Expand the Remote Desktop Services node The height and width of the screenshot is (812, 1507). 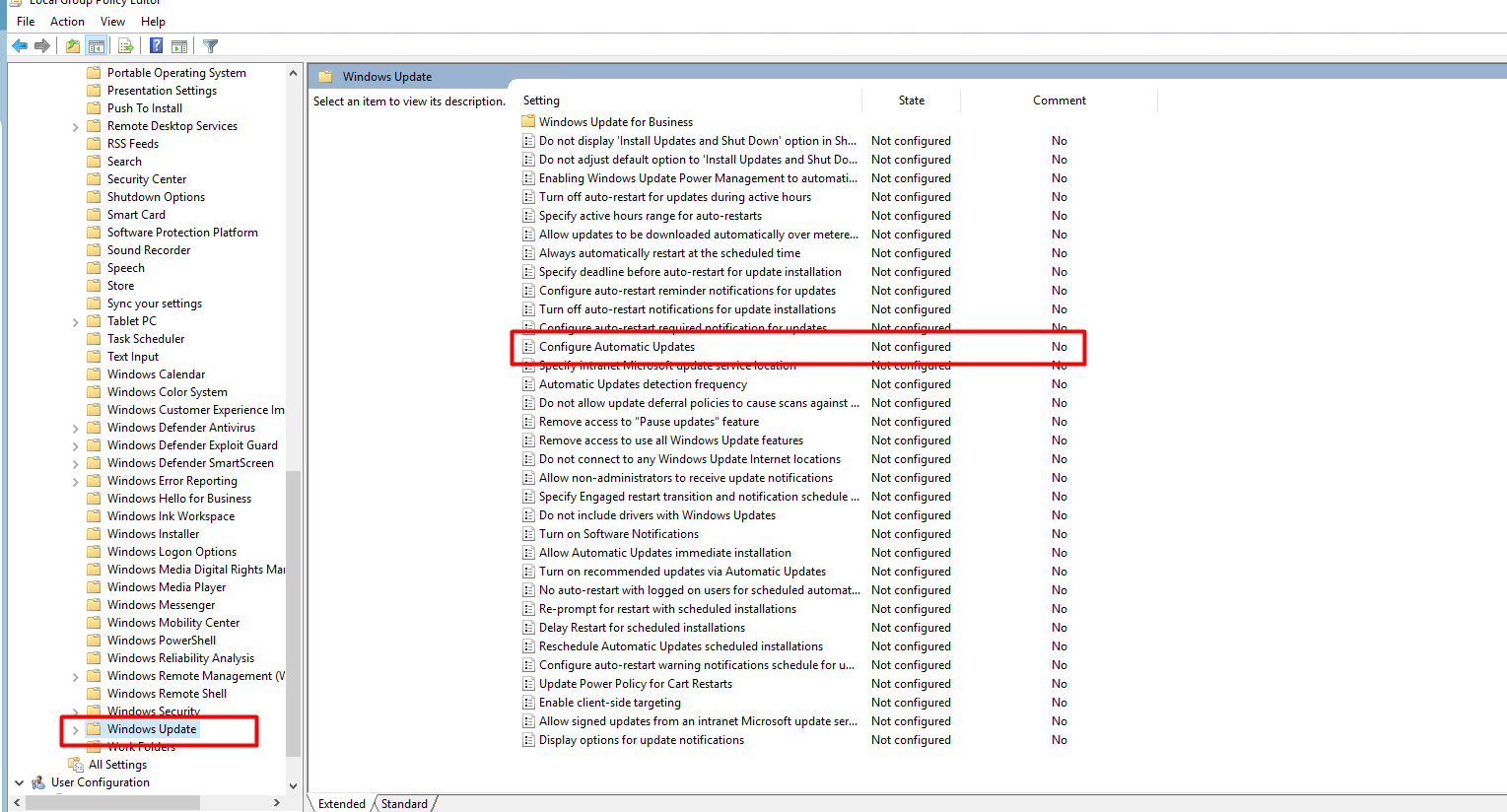[76, 127]
